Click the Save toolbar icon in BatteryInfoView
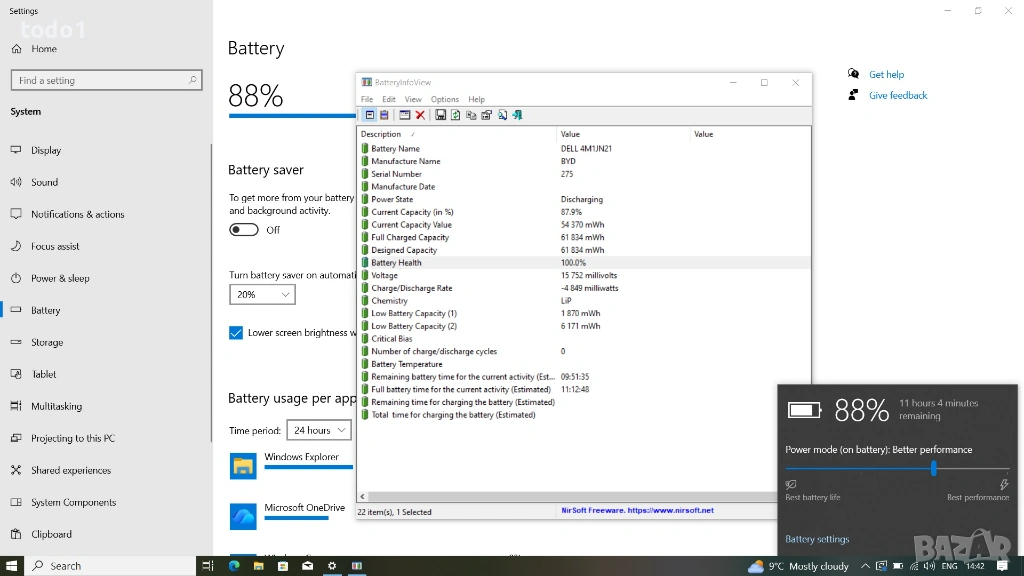 440,115
